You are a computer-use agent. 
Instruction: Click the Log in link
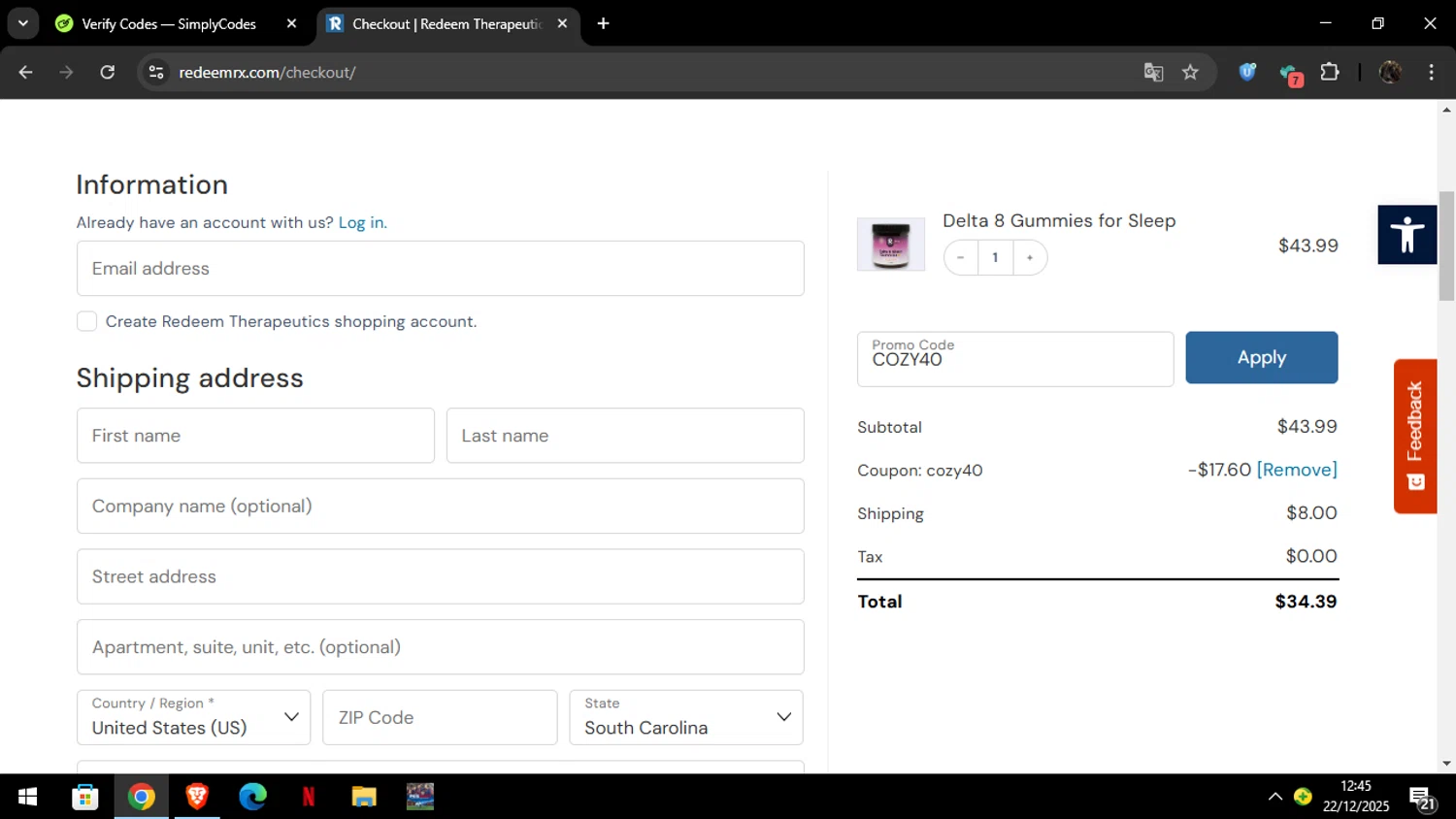click(361, 222)
